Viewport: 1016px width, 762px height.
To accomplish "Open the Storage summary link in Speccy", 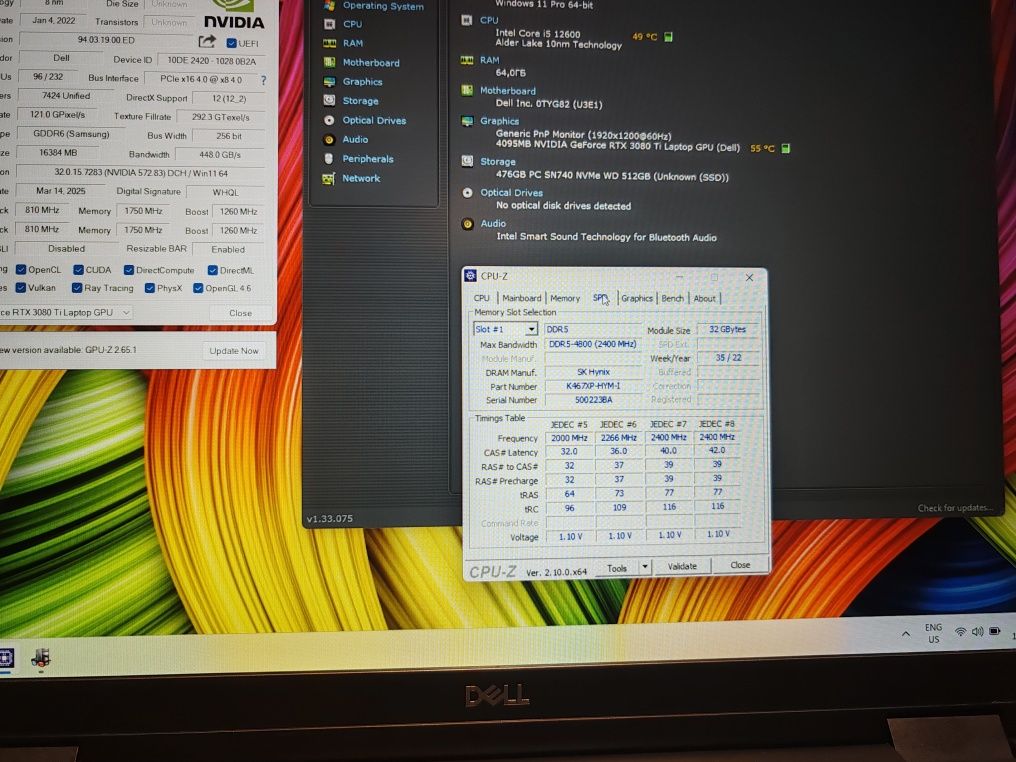I will (498, 162).
